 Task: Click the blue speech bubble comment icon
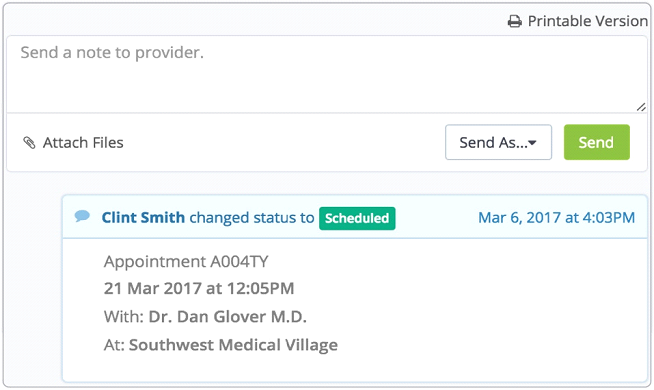coord(82,216)
